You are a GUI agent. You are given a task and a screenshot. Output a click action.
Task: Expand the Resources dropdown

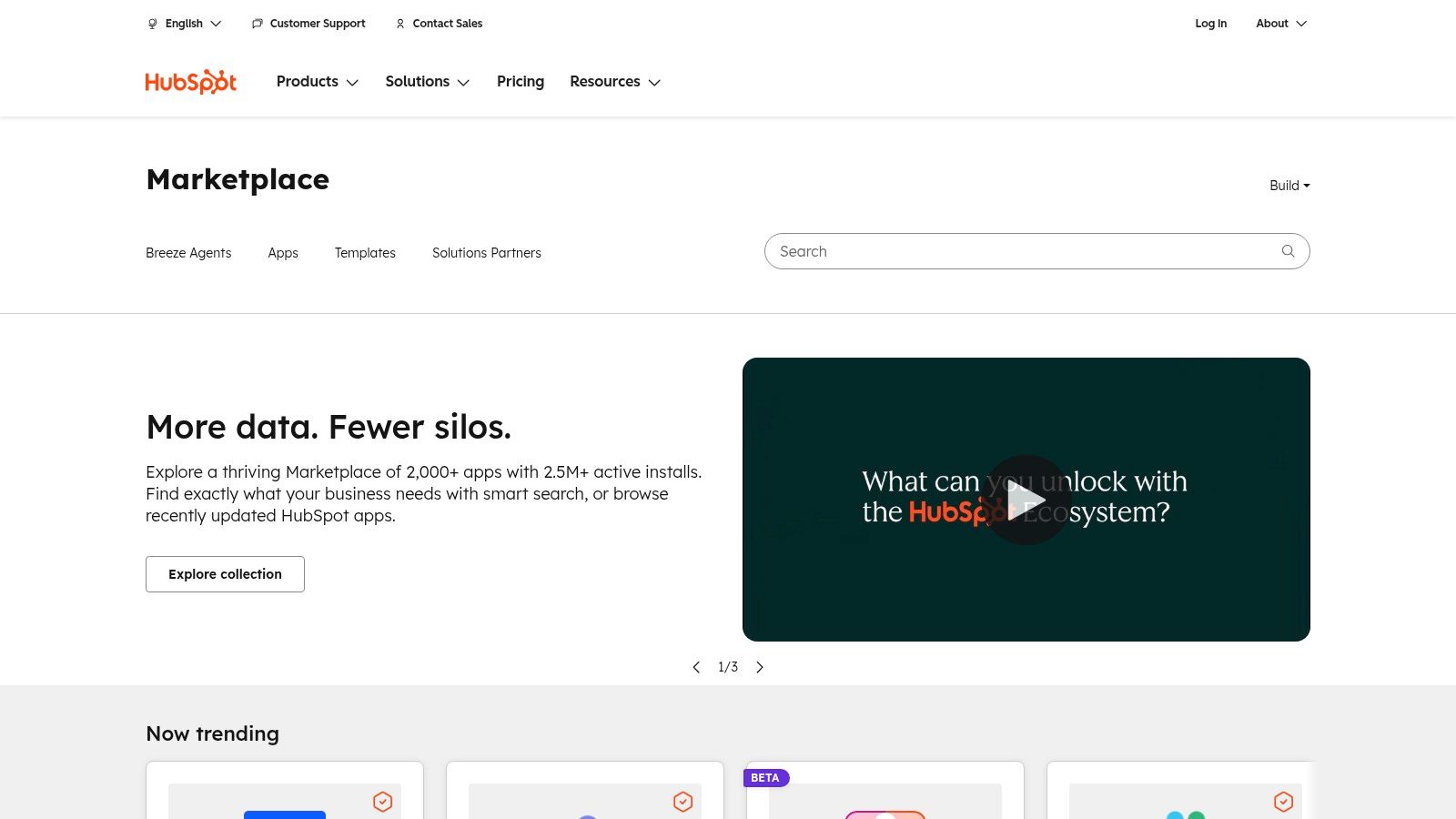point(614,81)
